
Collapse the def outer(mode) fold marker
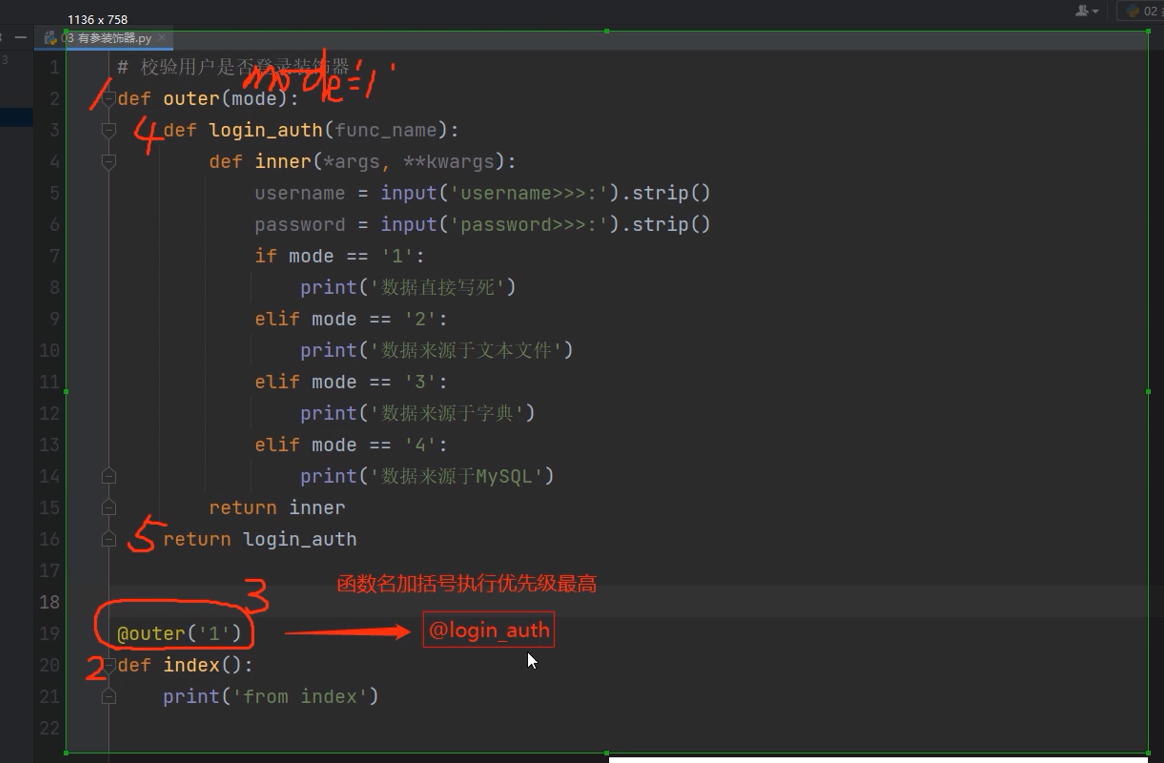(108, 99)
